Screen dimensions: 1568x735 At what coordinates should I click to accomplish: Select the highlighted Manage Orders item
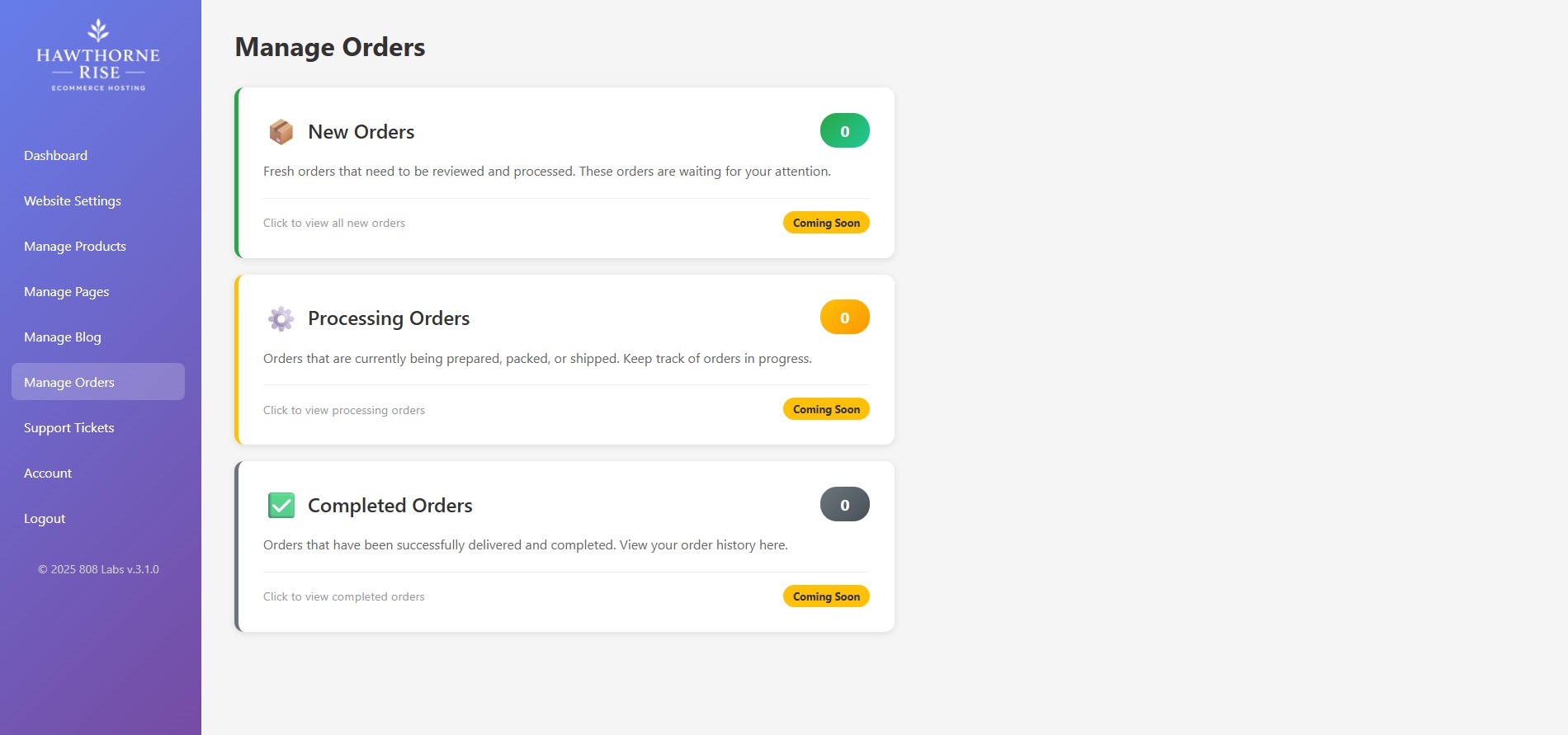(x=68, y=382)
